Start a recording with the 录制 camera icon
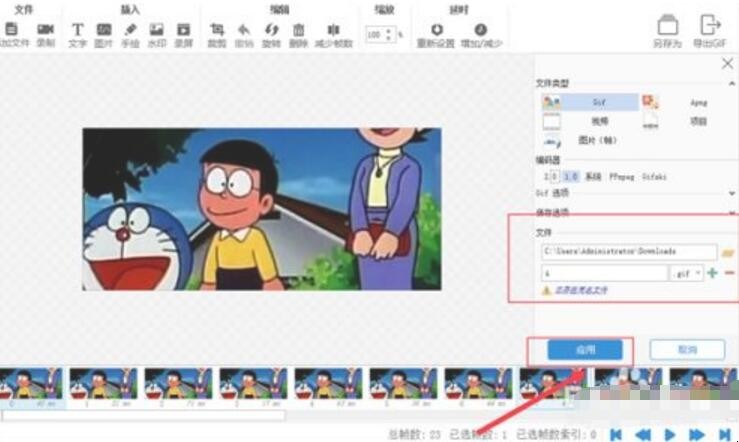This screenshot has width=739, height=442. click(x=45, y=29)
